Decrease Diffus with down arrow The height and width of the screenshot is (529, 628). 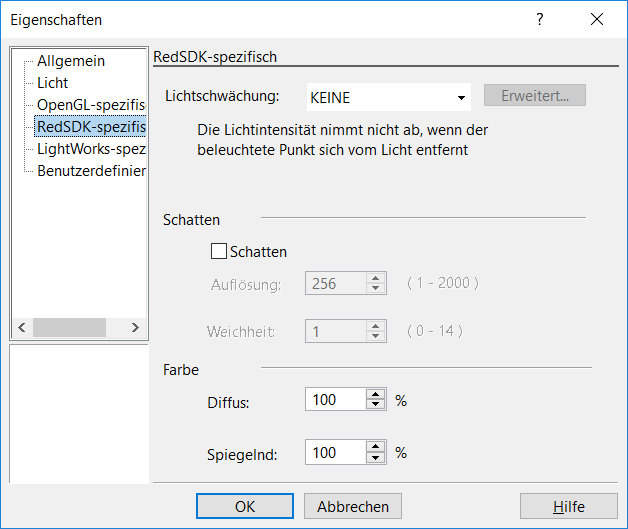click(375, 404)
